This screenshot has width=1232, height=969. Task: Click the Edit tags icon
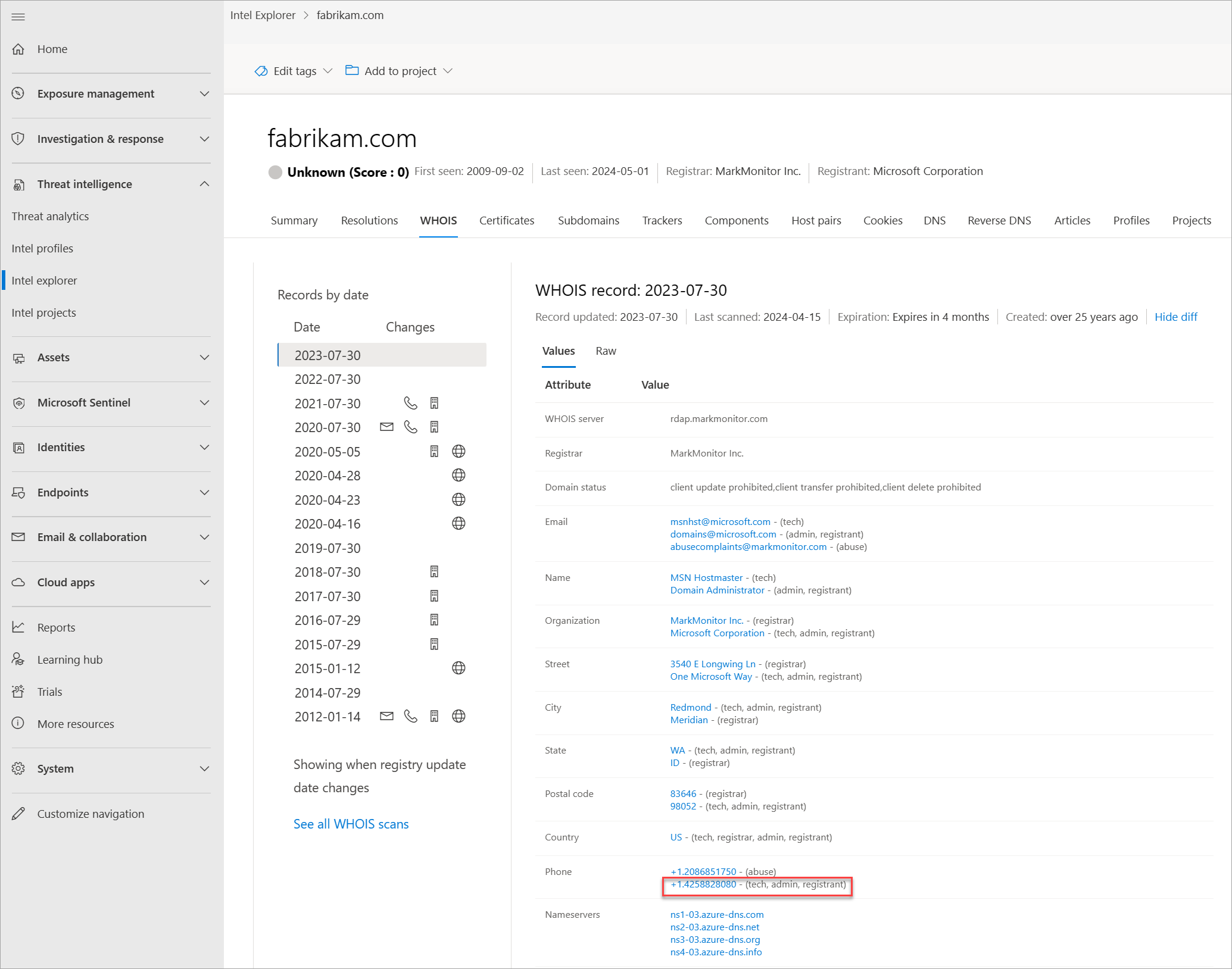[x=261, y=71]
